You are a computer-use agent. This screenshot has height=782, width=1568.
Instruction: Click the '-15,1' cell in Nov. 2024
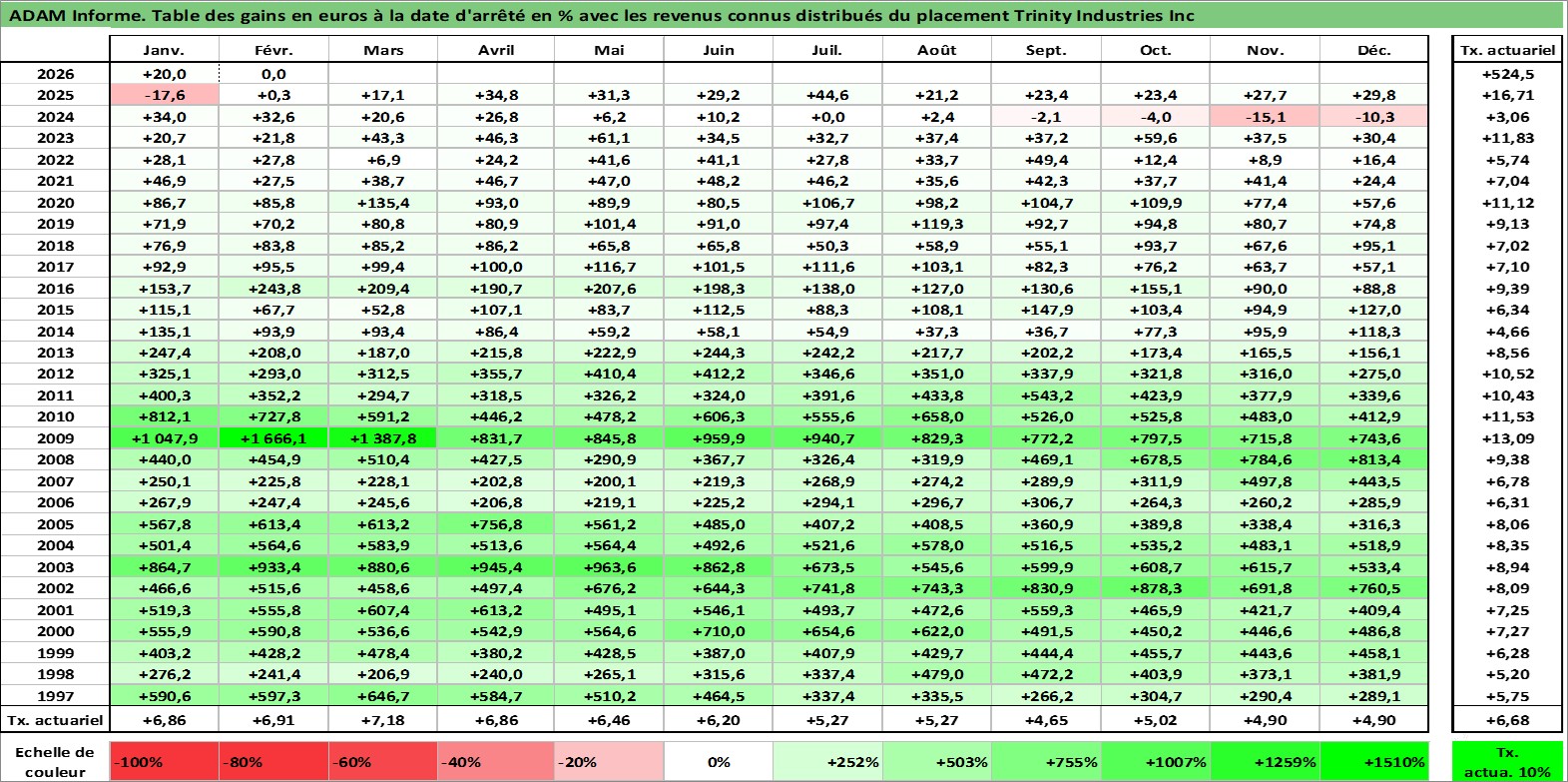[x=1265, y=117]
